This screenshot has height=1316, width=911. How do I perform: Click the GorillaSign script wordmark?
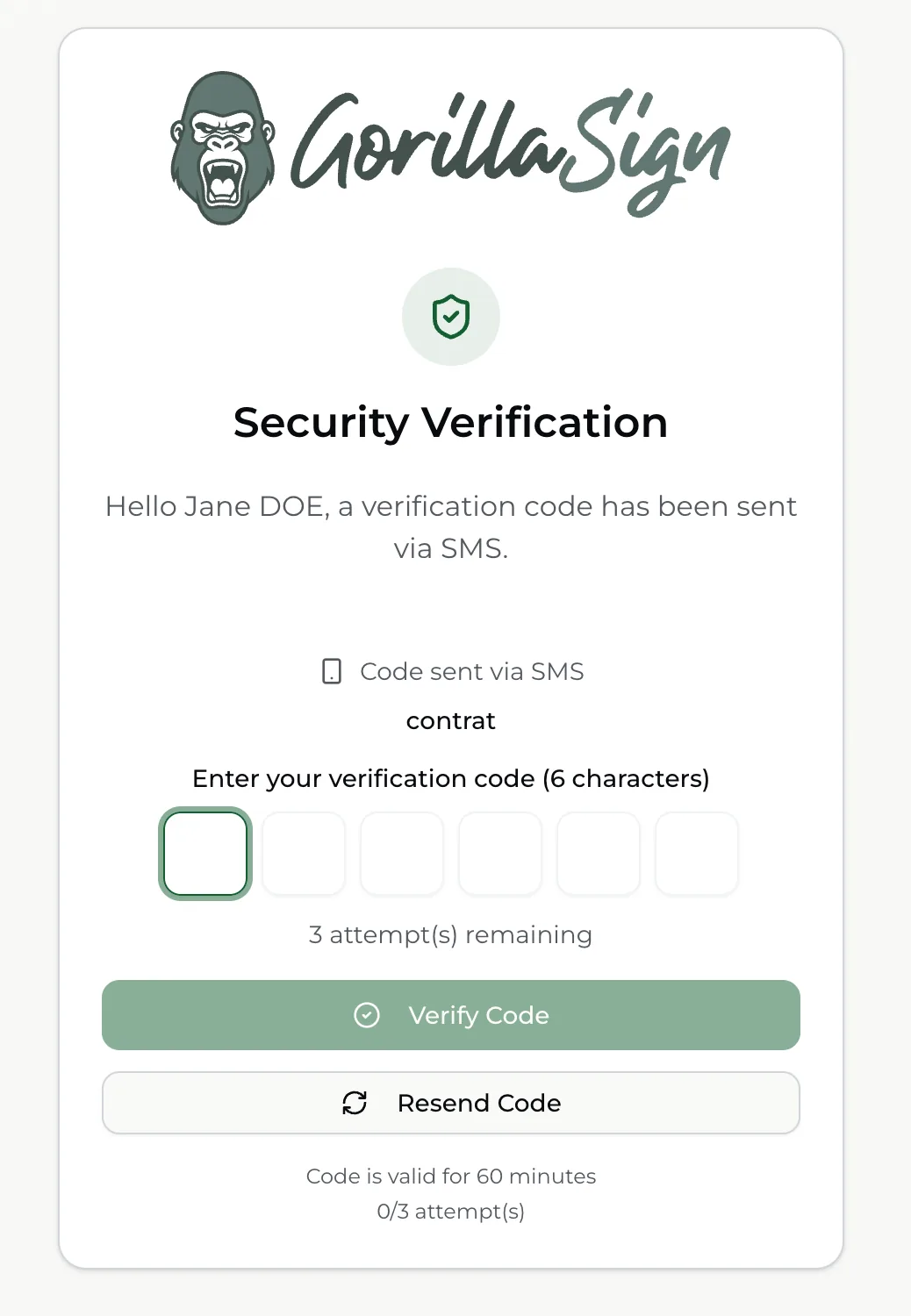(x=510, y=151)
